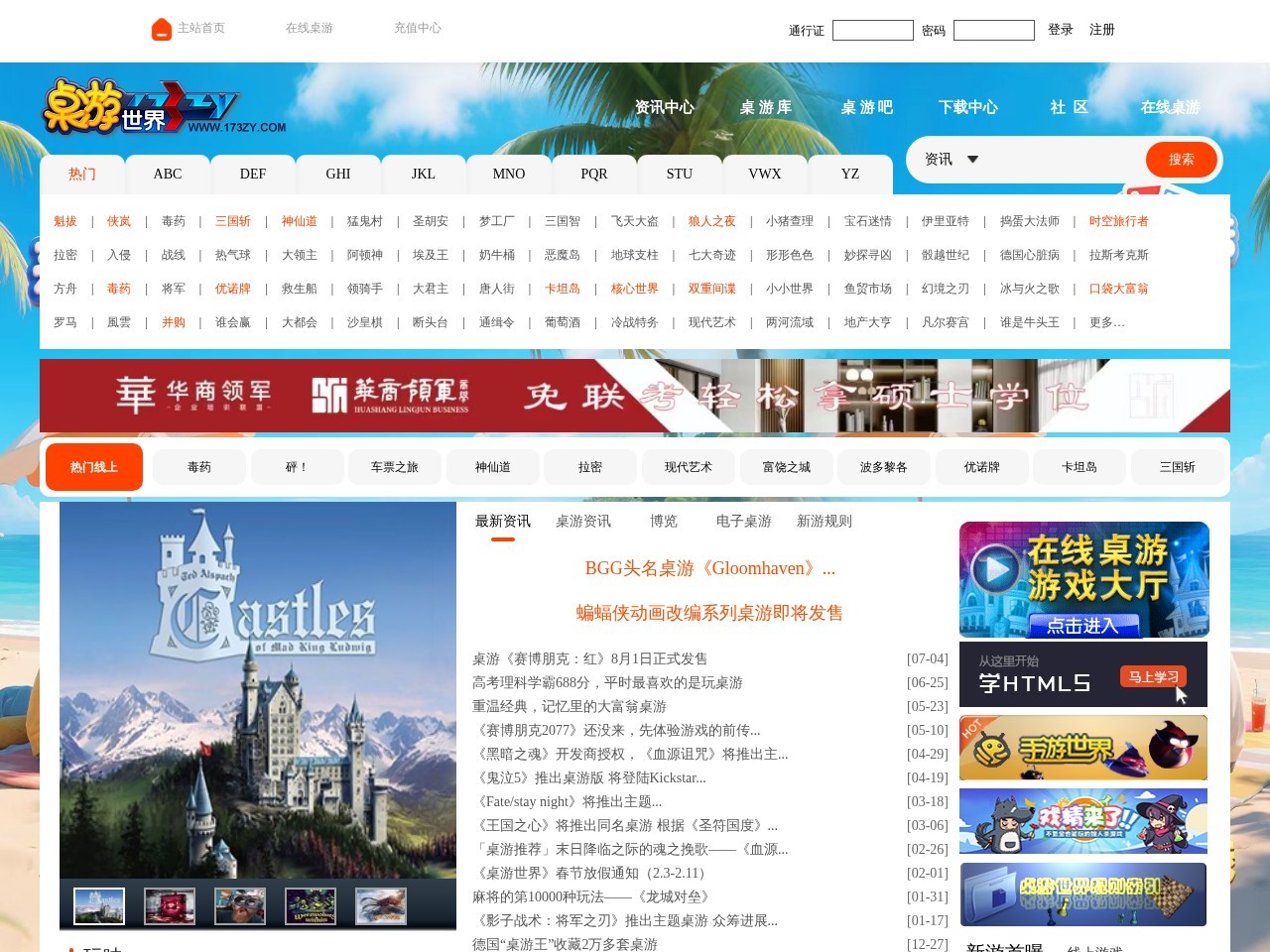Select the first castle slideshow thumbnail
Screen dimensions: 1270x952
tap(99, 906)
